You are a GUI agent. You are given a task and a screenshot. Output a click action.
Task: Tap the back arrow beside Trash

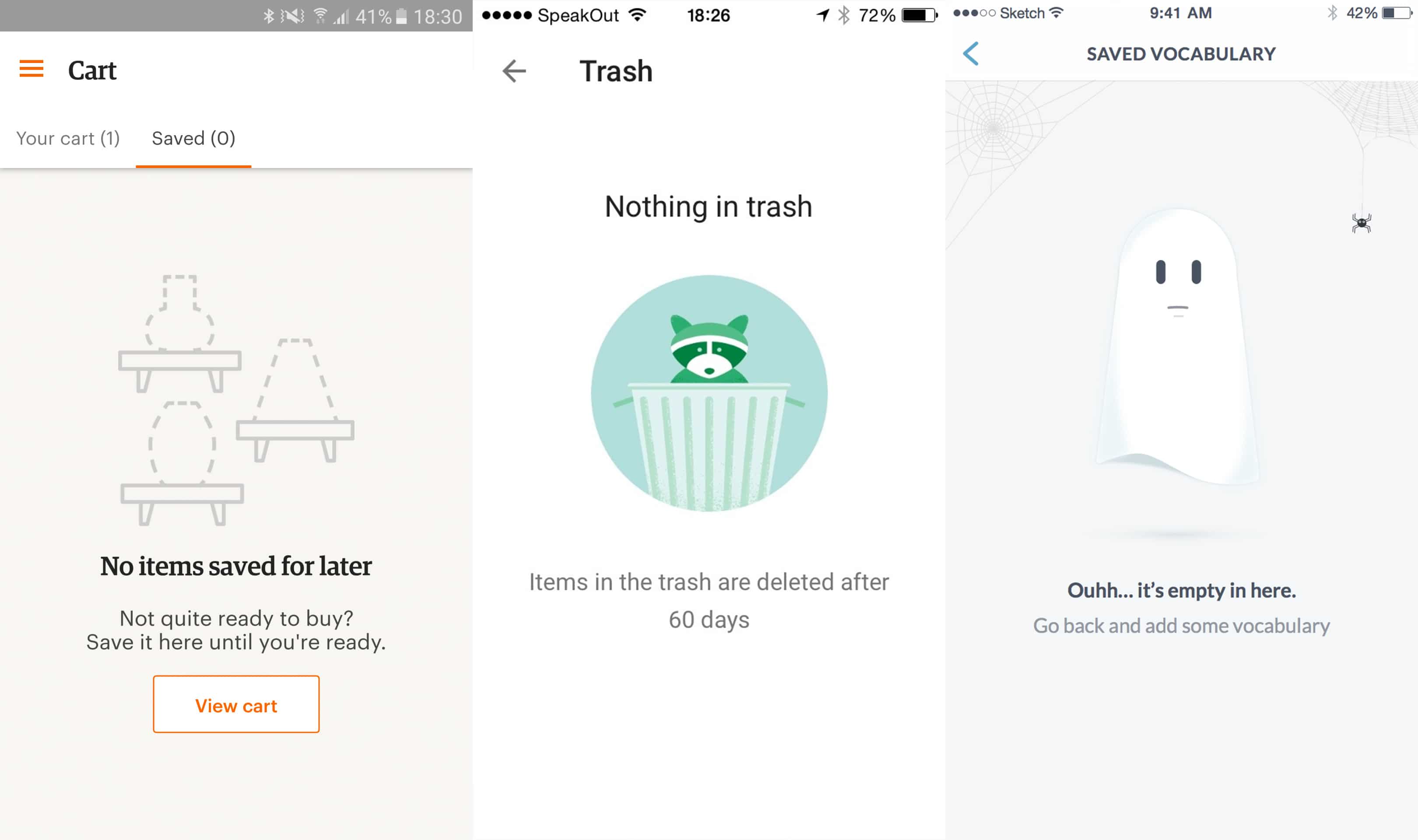click(x=514, y=71)
